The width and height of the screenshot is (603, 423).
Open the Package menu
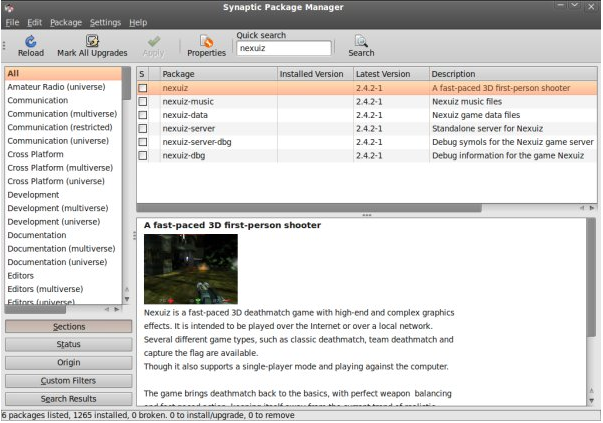(x=66, y=23)
